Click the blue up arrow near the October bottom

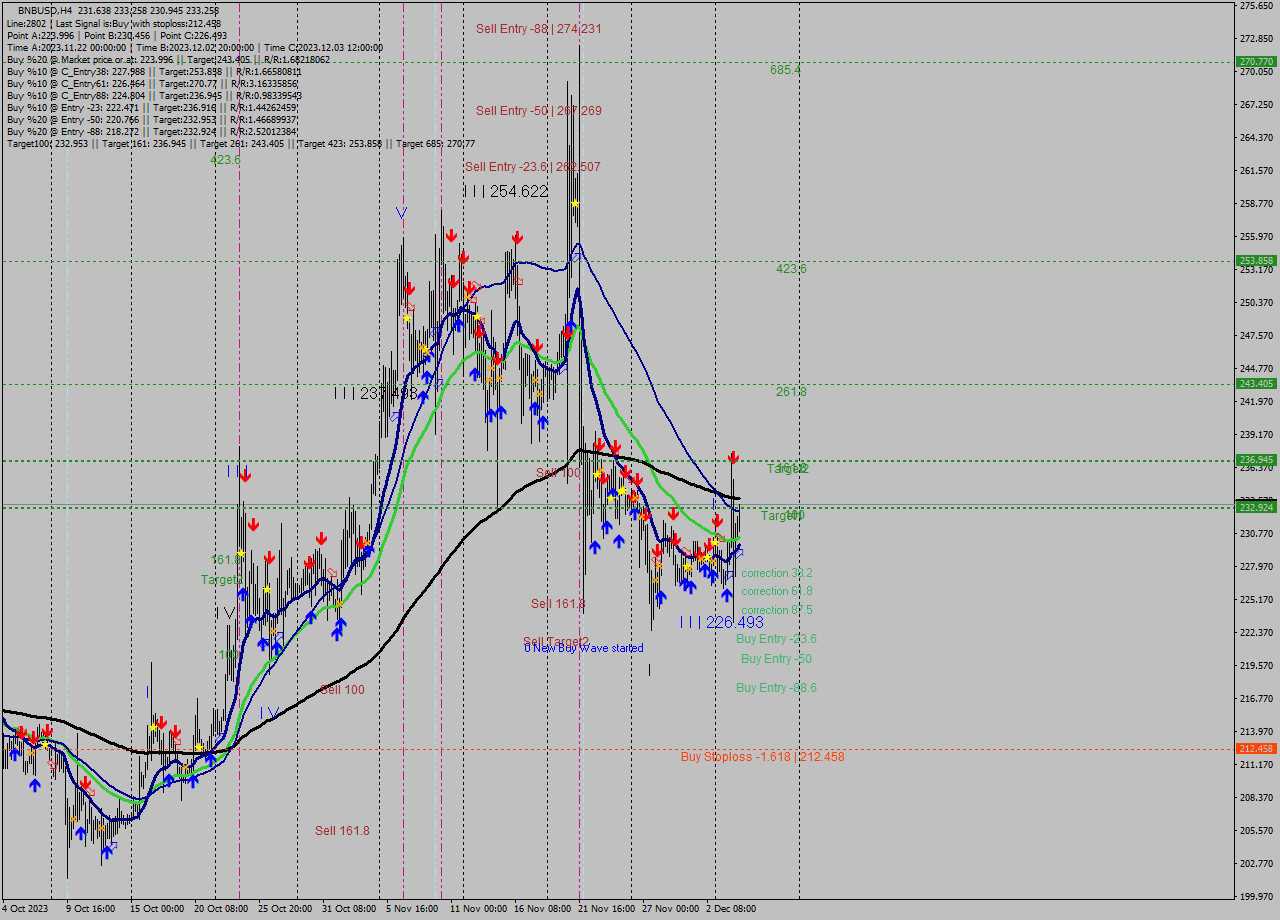click(105, 850)
